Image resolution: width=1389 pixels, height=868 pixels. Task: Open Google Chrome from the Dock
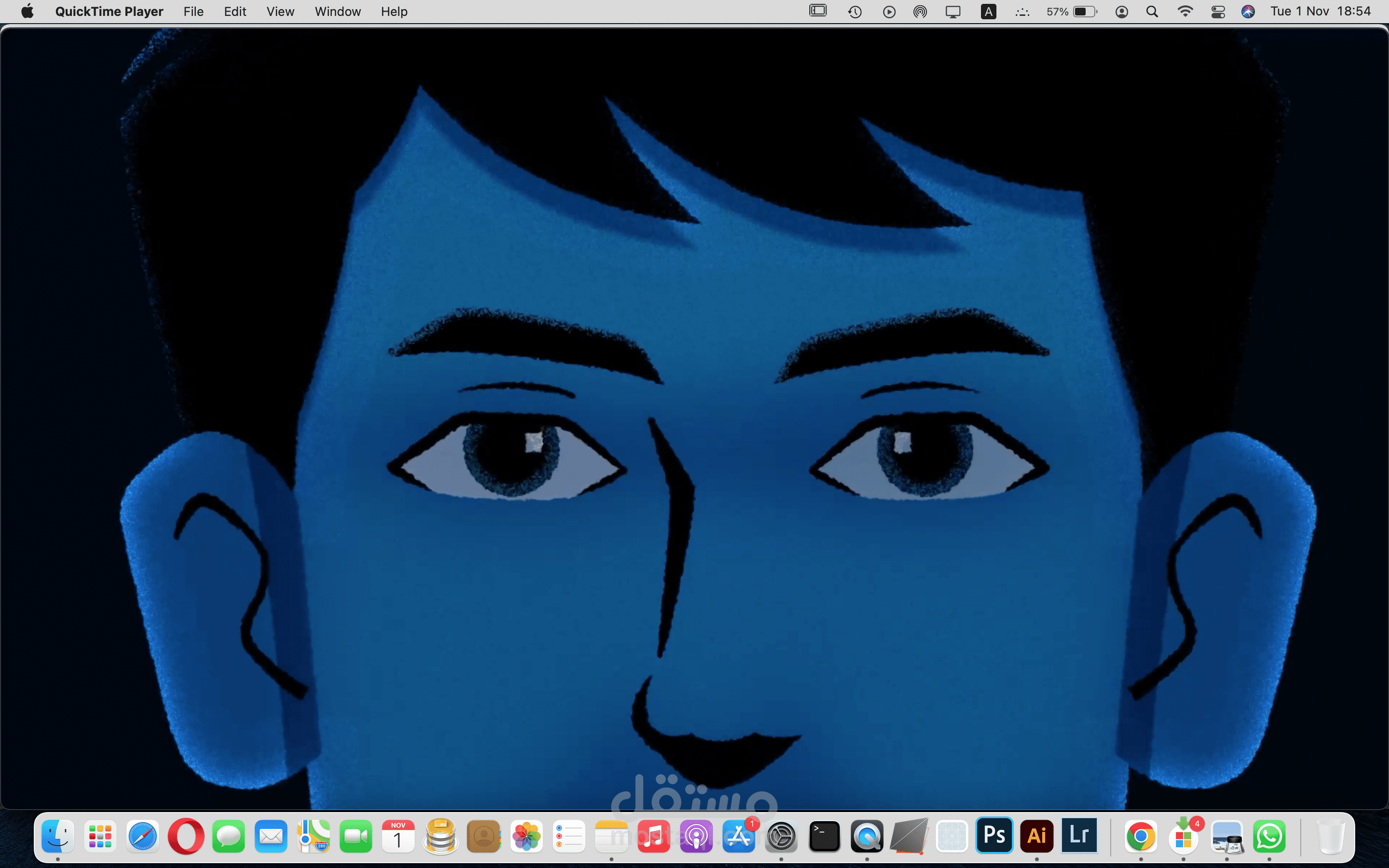(x=1141, y=836)
